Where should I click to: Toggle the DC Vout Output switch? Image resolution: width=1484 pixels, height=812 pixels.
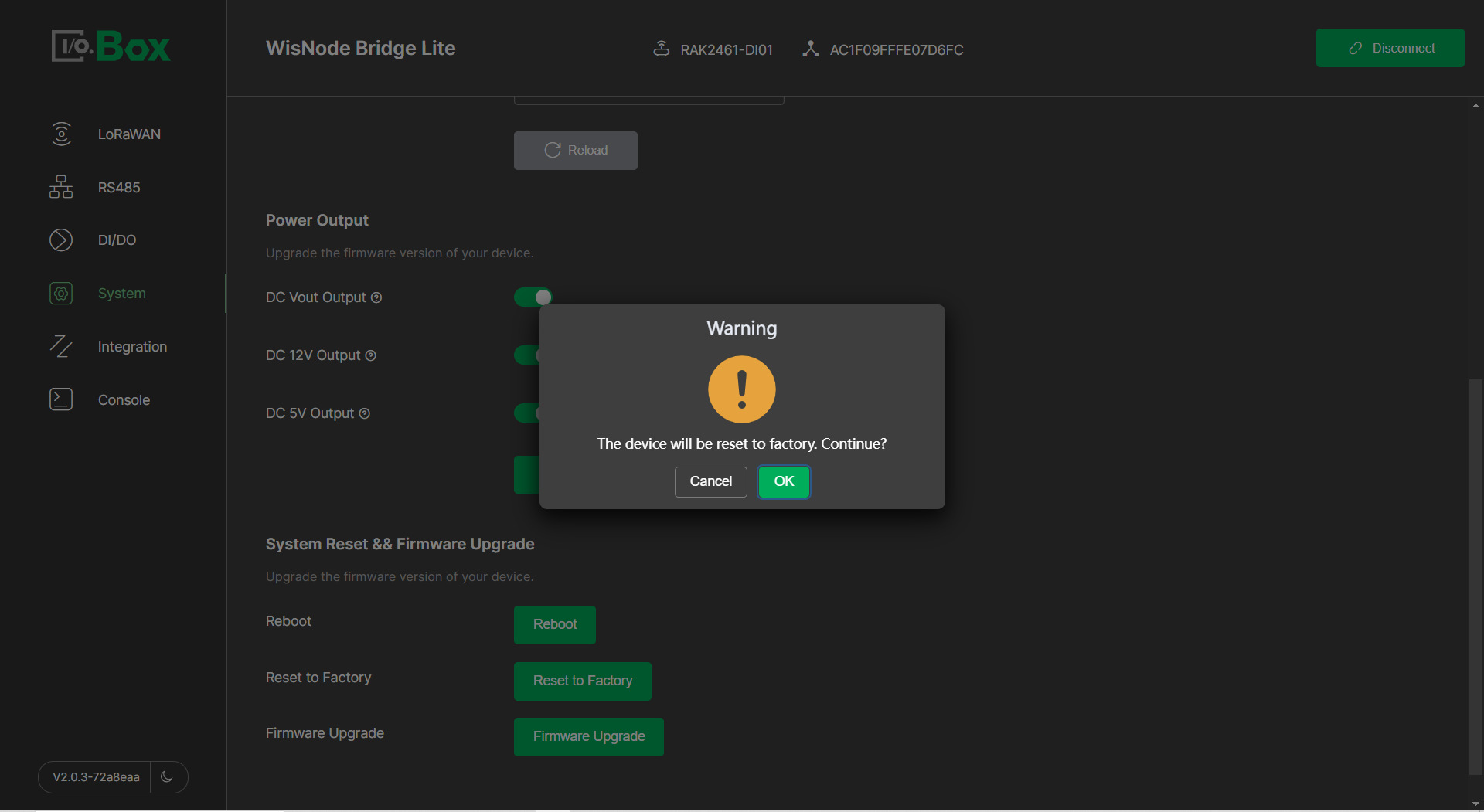[533, 297]
